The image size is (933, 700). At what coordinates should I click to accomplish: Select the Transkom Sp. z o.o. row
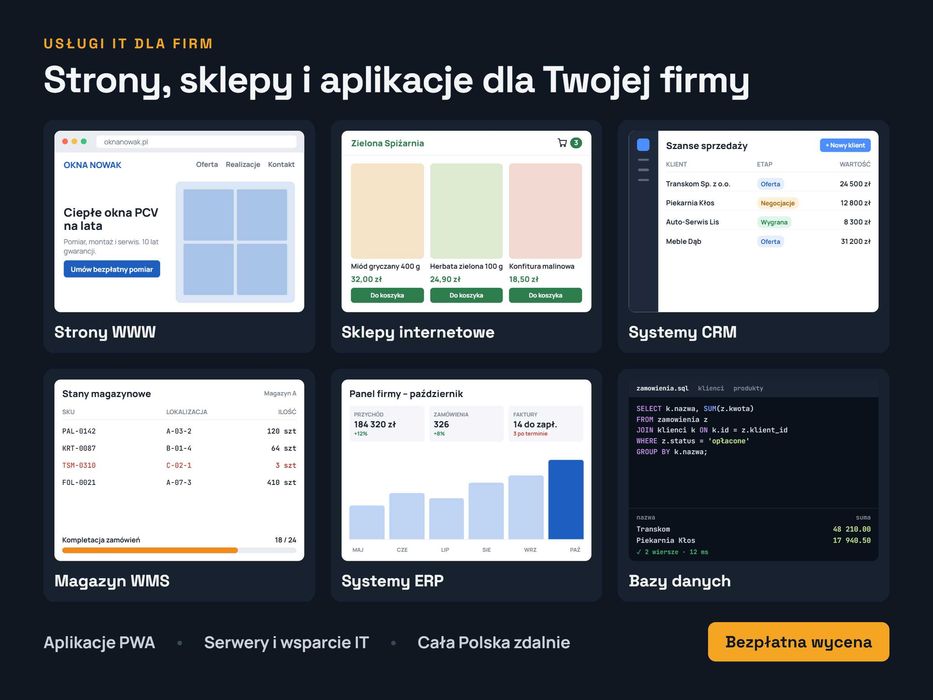pyautogui.click(x=768, y=184)
